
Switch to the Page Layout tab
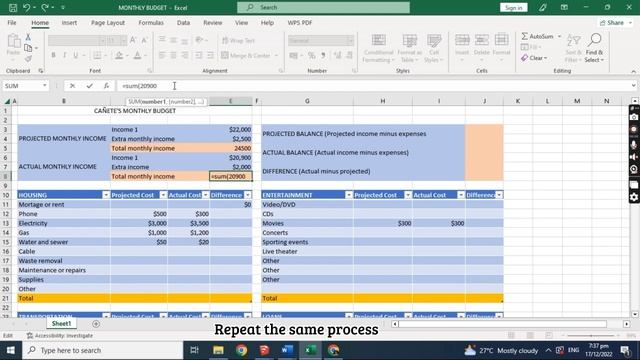[x=108, y=23]
